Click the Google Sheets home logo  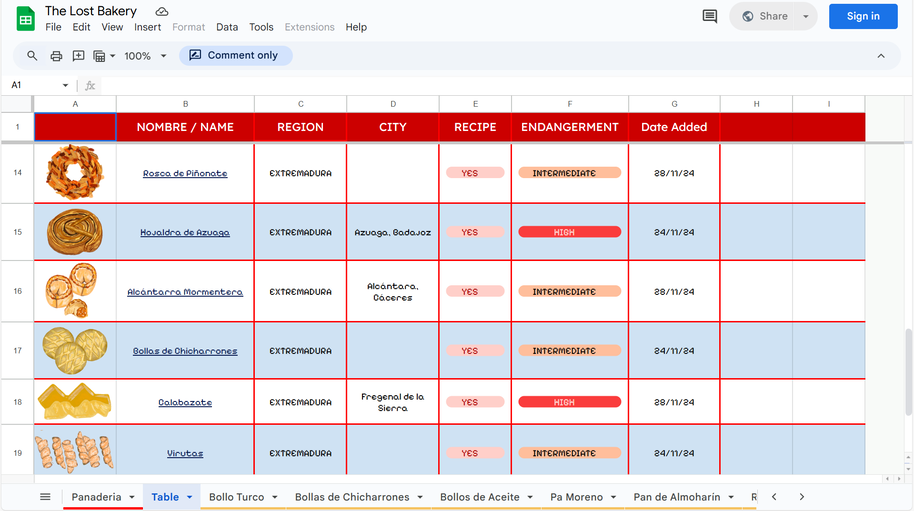click(25, 18)
